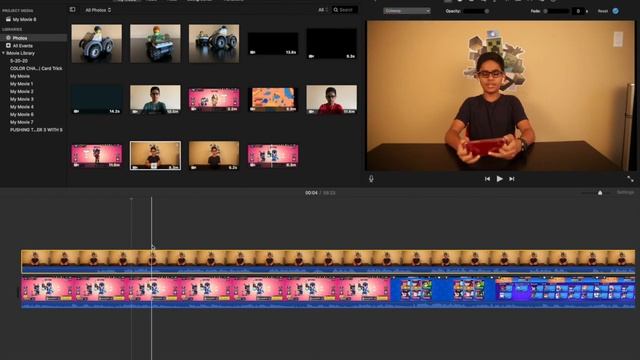Viewport: 640px width, 360px height.
Task: Open the All Photos dropdown
Action: click(x=98, y=10)
